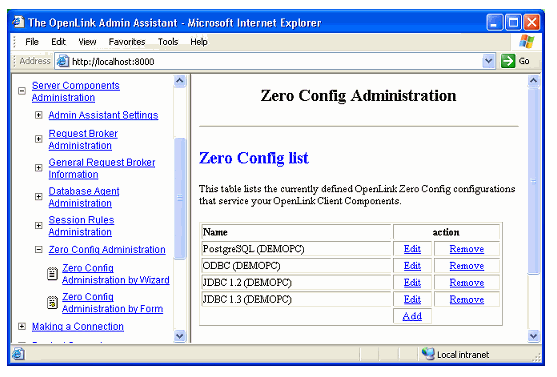This screenshot has height=377, width=557.
Task: Close the Internet Explorer window
Action: (x=532, y=23)
